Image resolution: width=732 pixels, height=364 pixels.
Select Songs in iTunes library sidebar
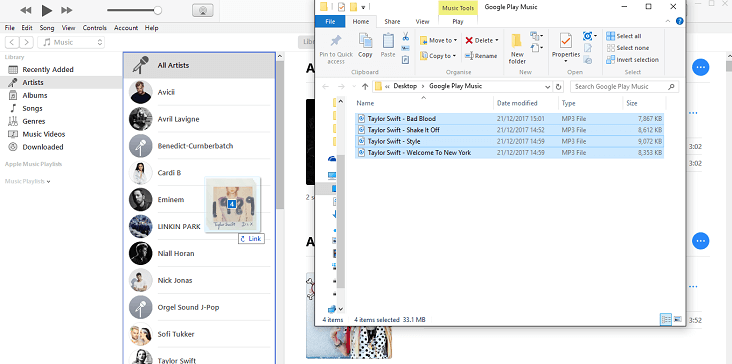32,108
